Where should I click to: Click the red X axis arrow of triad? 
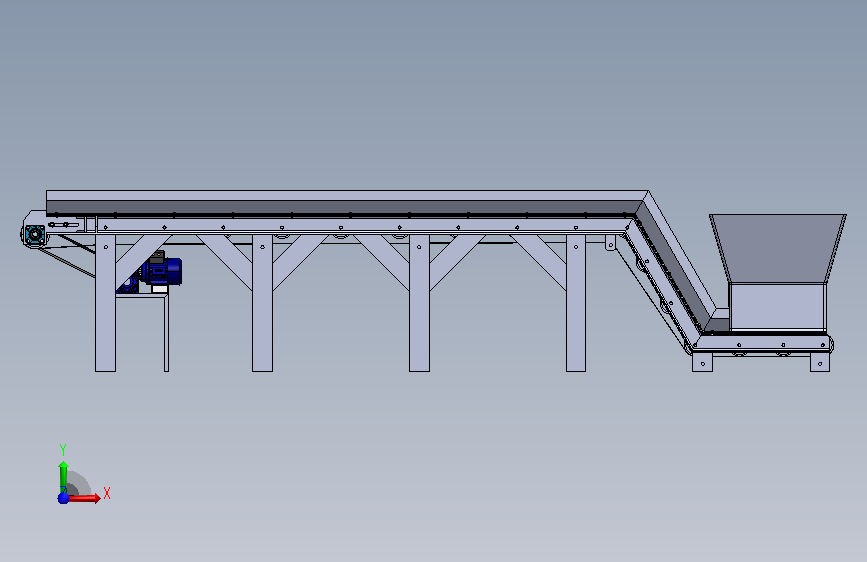(x=83, y=498)
